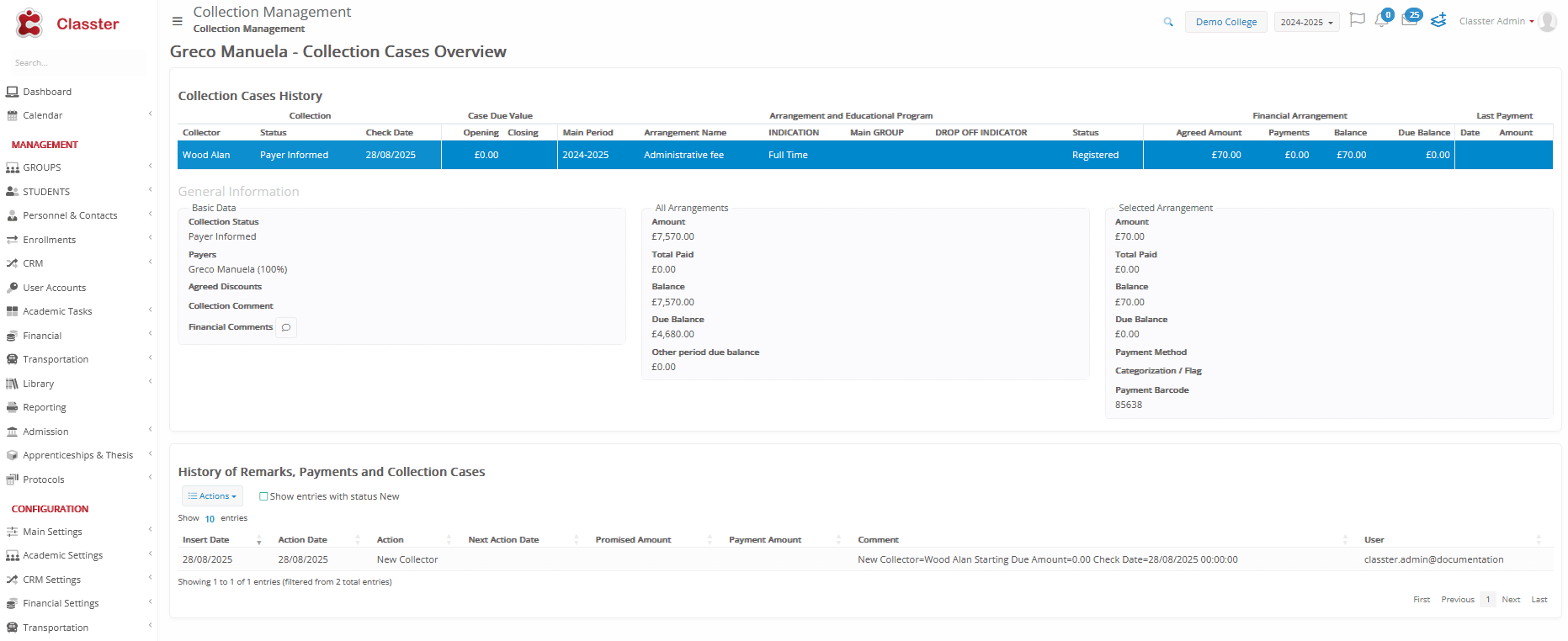Click the user avatar icon
Image resolution: width=1568 pixels, height=641 pixels.
[1548, 22]
